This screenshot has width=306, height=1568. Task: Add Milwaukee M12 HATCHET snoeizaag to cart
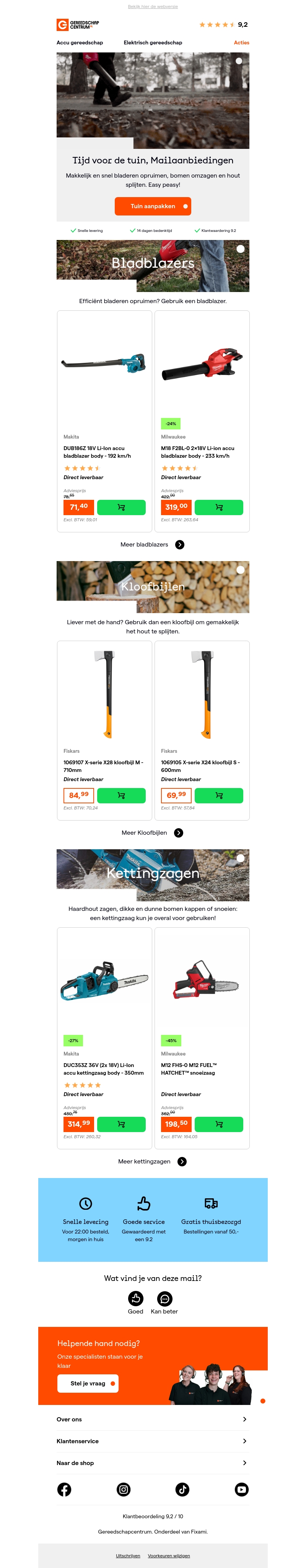click(219, 1124)
